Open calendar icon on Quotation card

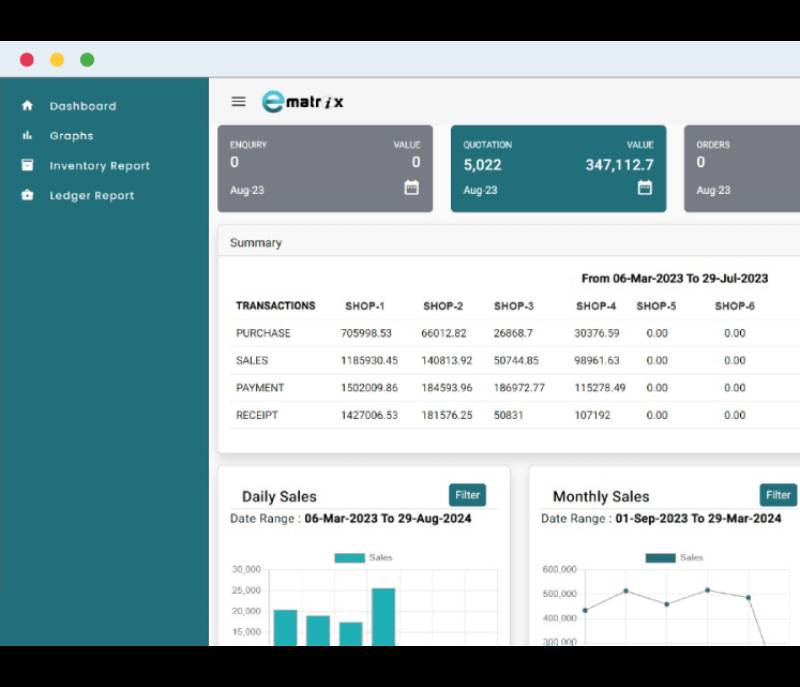pyautogui.click(x=645, y=188)
